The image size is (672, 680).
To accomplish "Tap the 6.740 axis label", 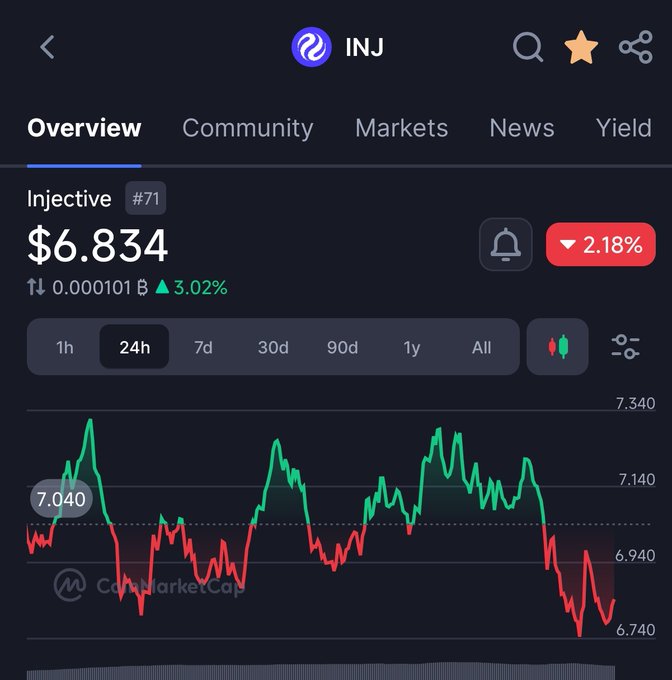I will click(636, 629).
